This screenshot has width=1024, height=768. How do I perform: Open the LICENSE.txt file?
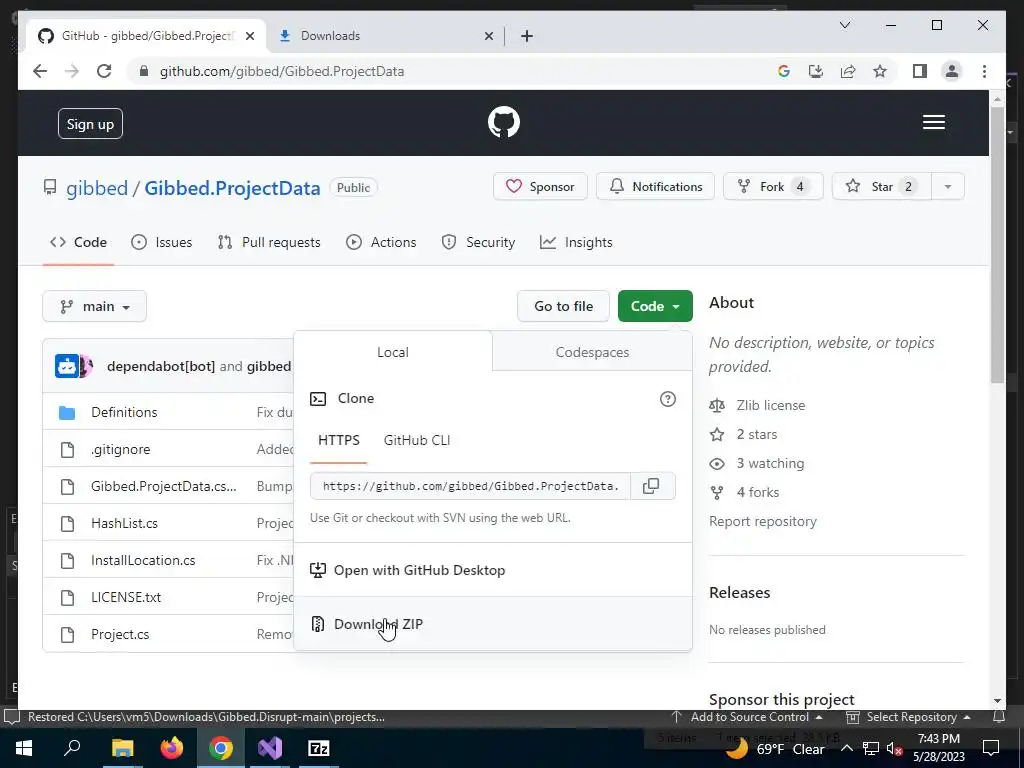[x=126, y=597]
